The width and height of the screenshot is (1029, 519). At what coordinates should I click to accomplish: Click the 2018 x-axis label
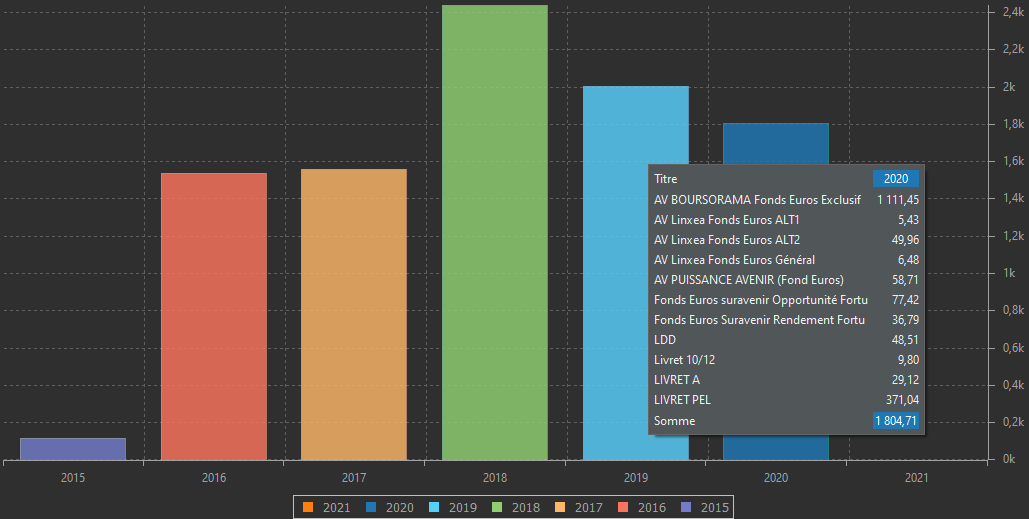coord(495,478)
